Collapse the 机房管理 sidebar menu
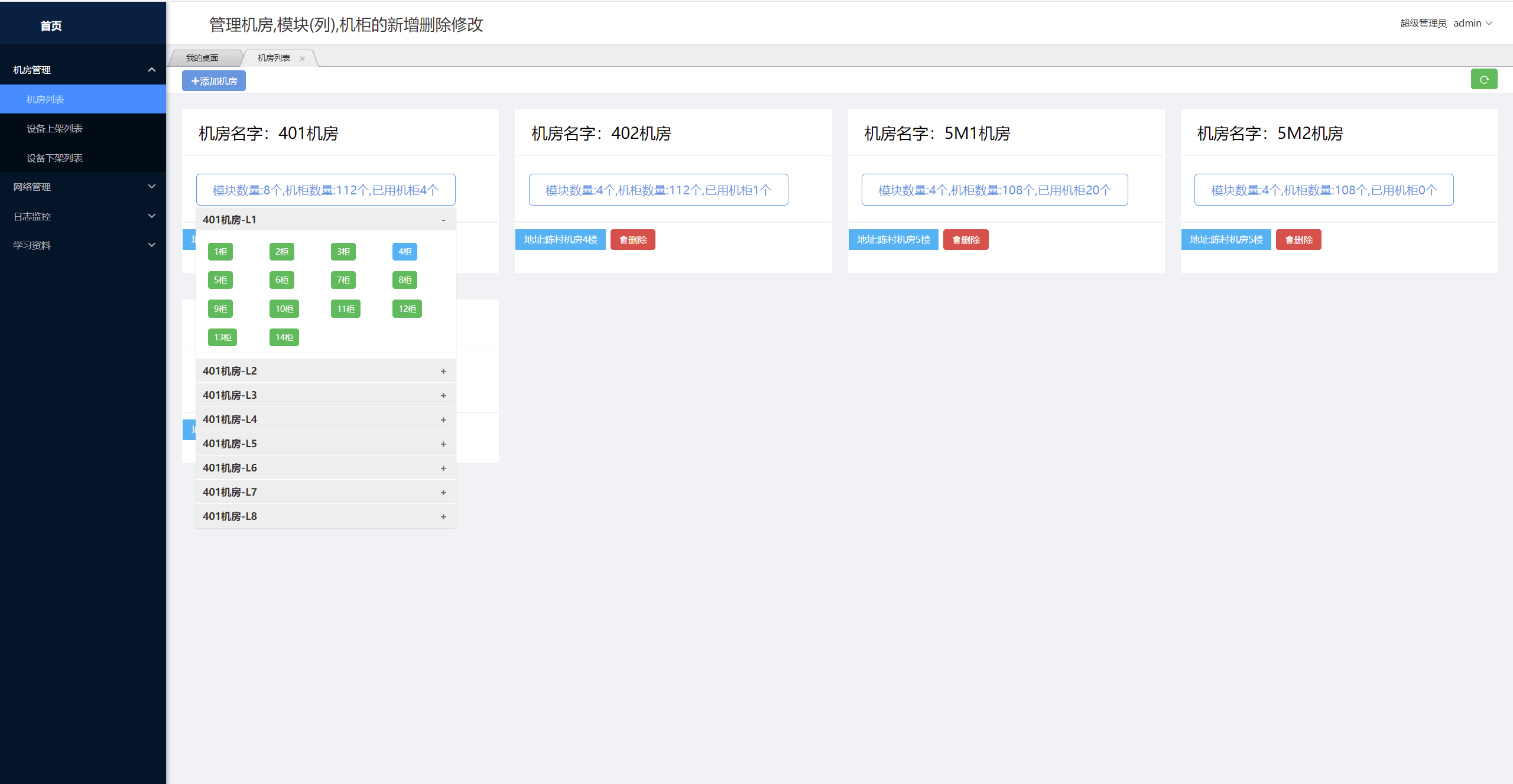Image resolution: width=1513 pixels, height=784 pixels. [x=83, y=70]
